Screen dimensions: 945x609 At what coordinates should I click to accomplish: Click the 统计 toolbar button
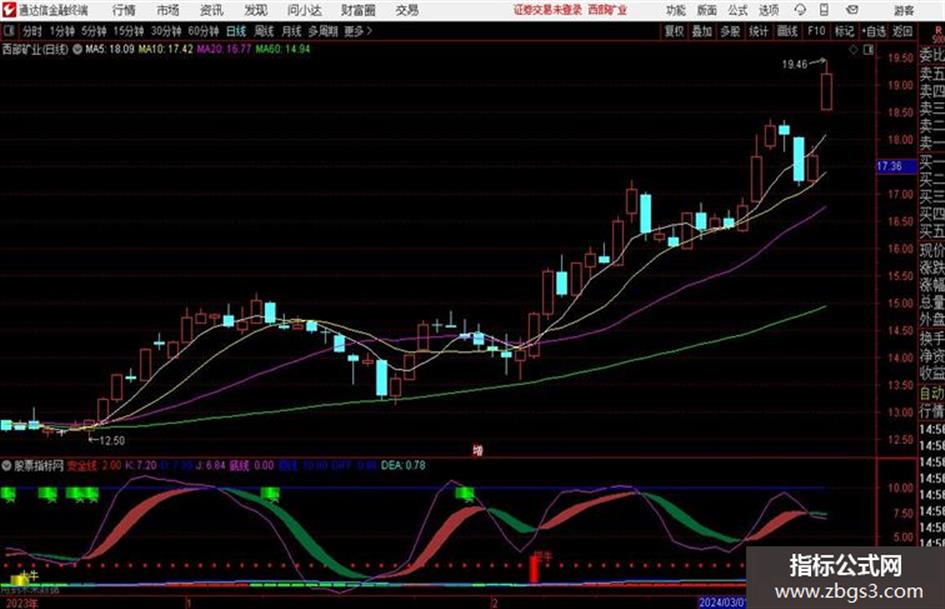(x=759, y=31)
